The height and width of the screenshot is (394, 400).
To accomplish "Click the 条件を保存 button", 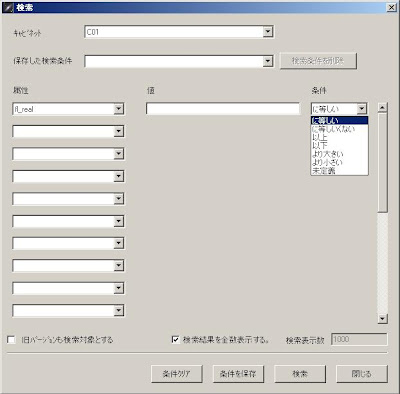I will coord(238,374).
